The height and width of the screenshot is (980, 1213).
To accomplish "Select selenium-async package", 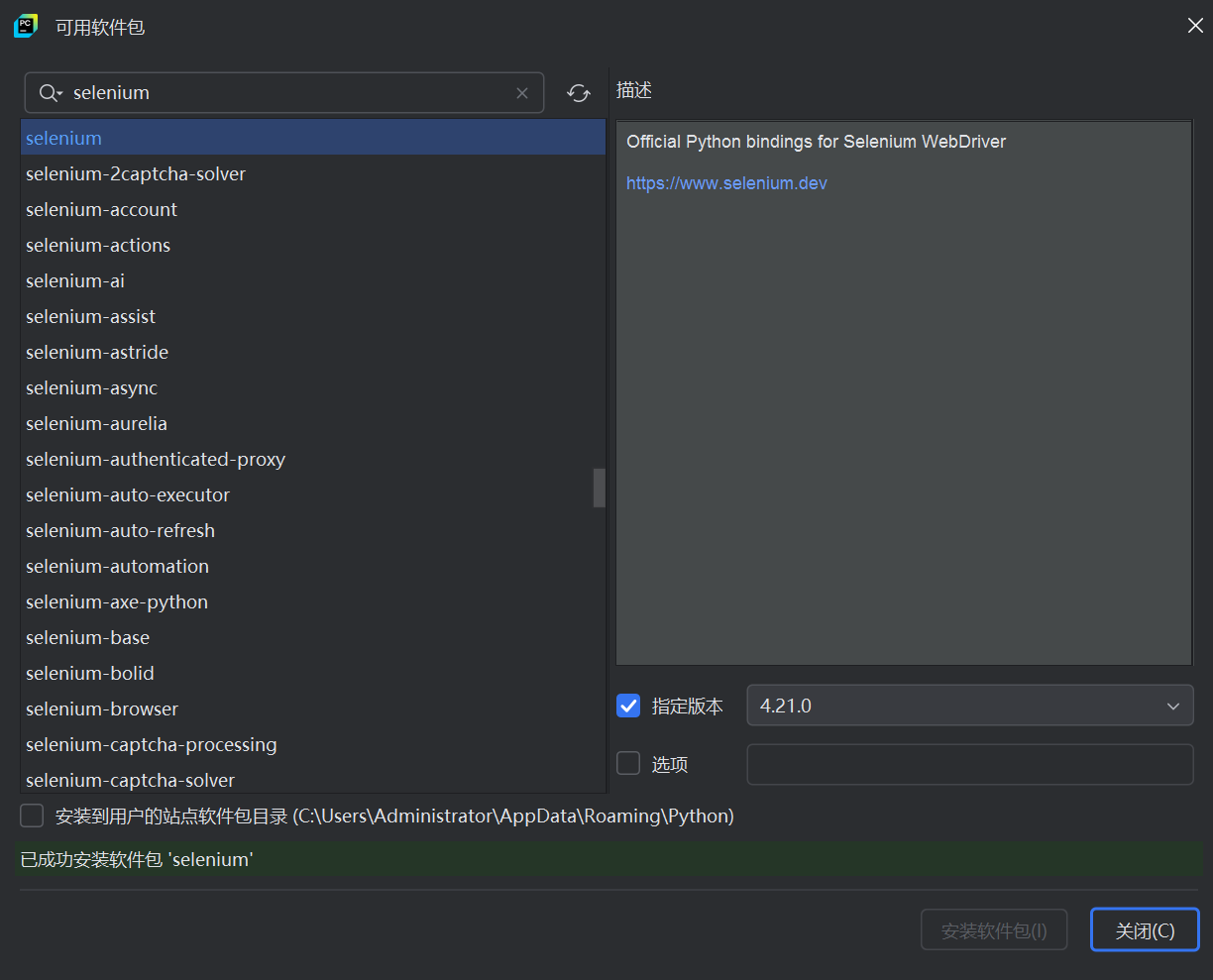I will [313, 387].
